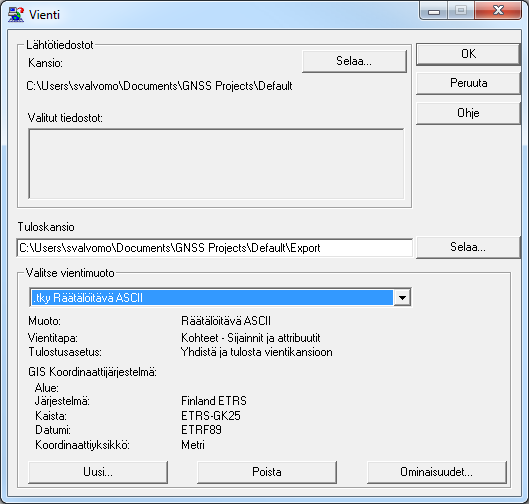The width and height of the screenshot is (529, 504).
Task: Open export format Ominaisuudet properties
Action: [x=437, y=472]
